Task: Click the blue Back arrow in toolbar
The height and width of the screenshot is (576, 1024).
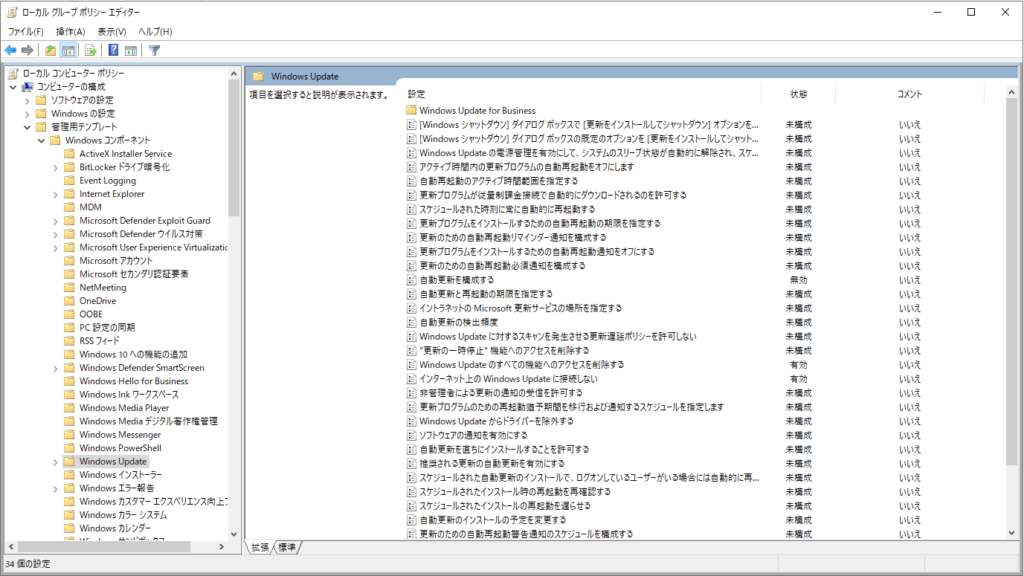Action: coord(11,50)
